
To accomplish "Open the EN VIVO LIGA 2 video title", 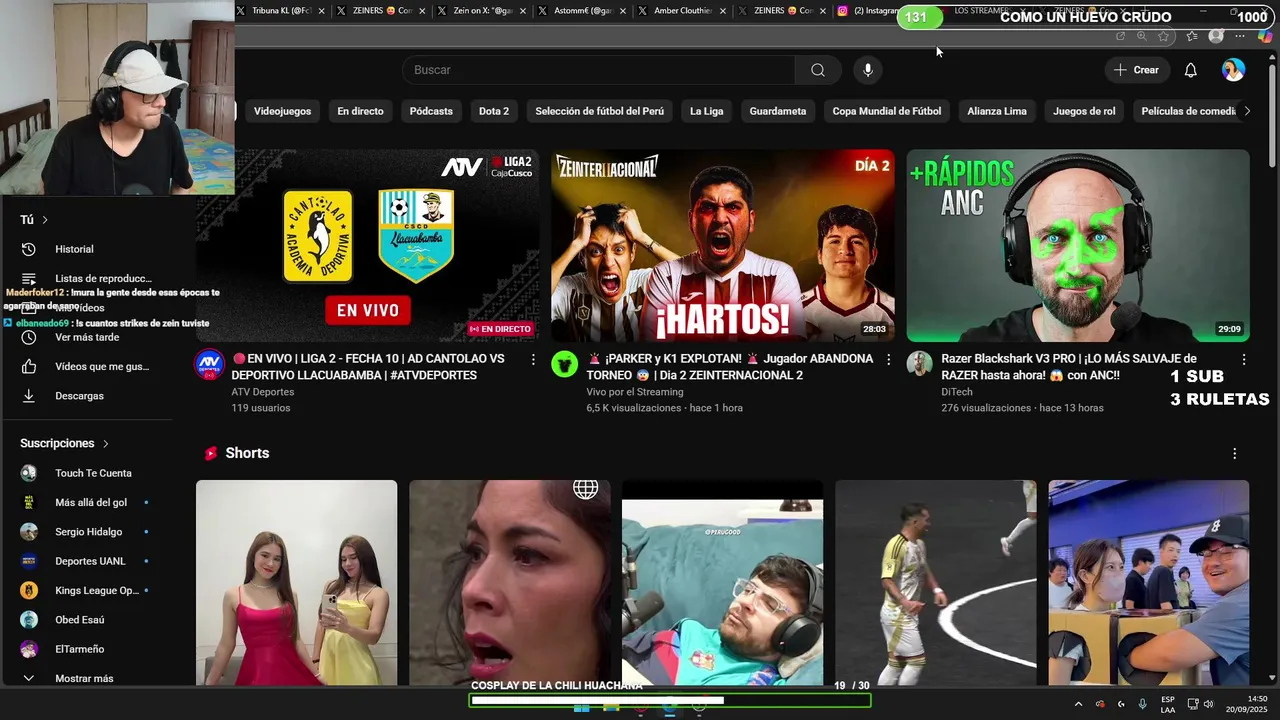I will pos(369,367).
